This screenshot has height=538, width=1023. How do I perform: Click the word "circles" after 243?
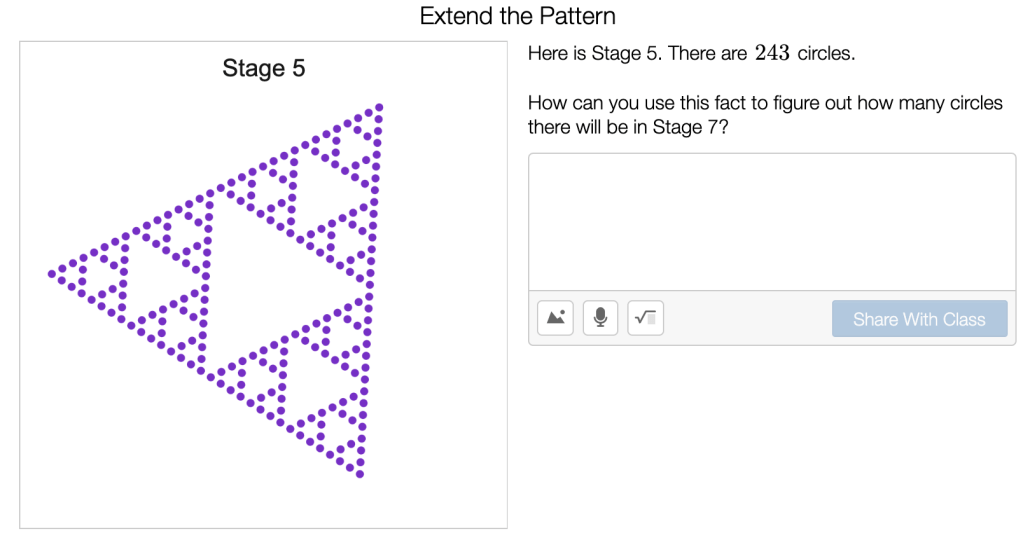pos(825,54)
